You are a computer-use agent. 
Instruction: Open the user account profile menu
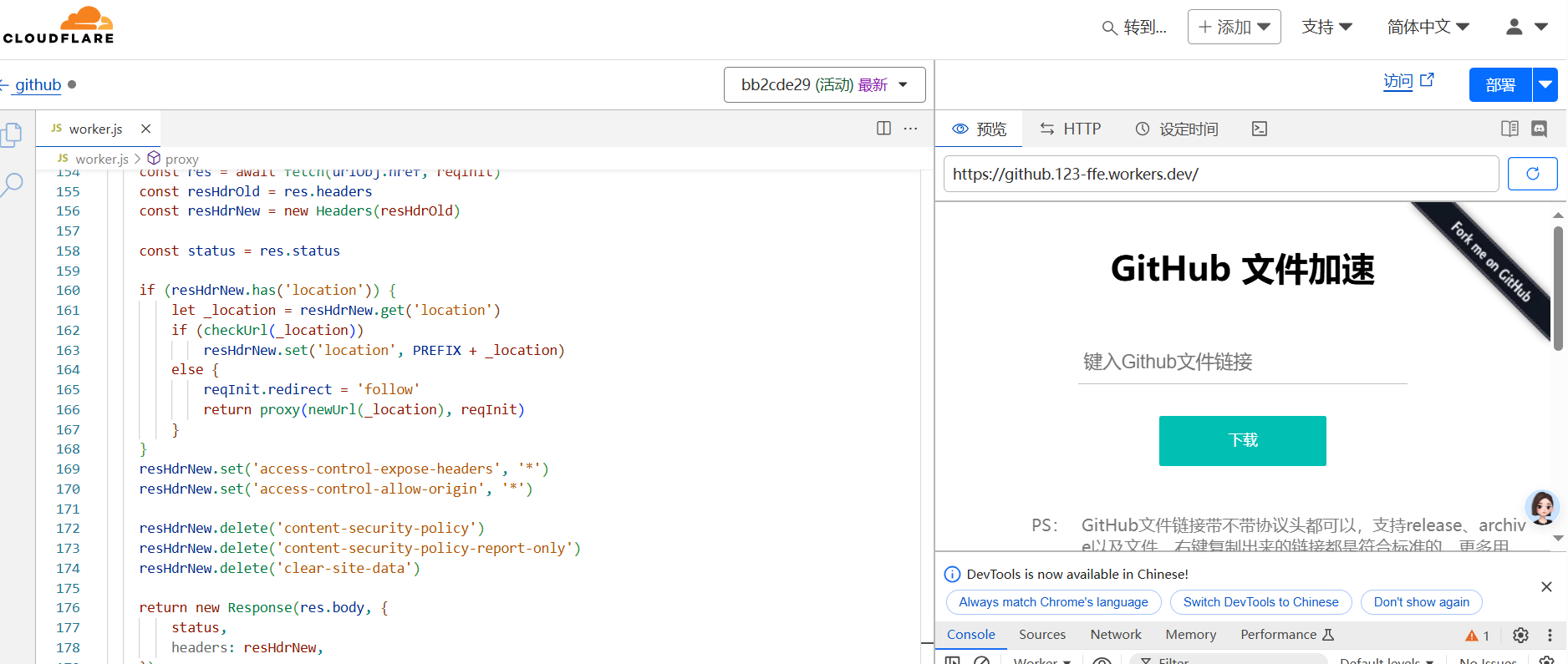coord(1526,27)
